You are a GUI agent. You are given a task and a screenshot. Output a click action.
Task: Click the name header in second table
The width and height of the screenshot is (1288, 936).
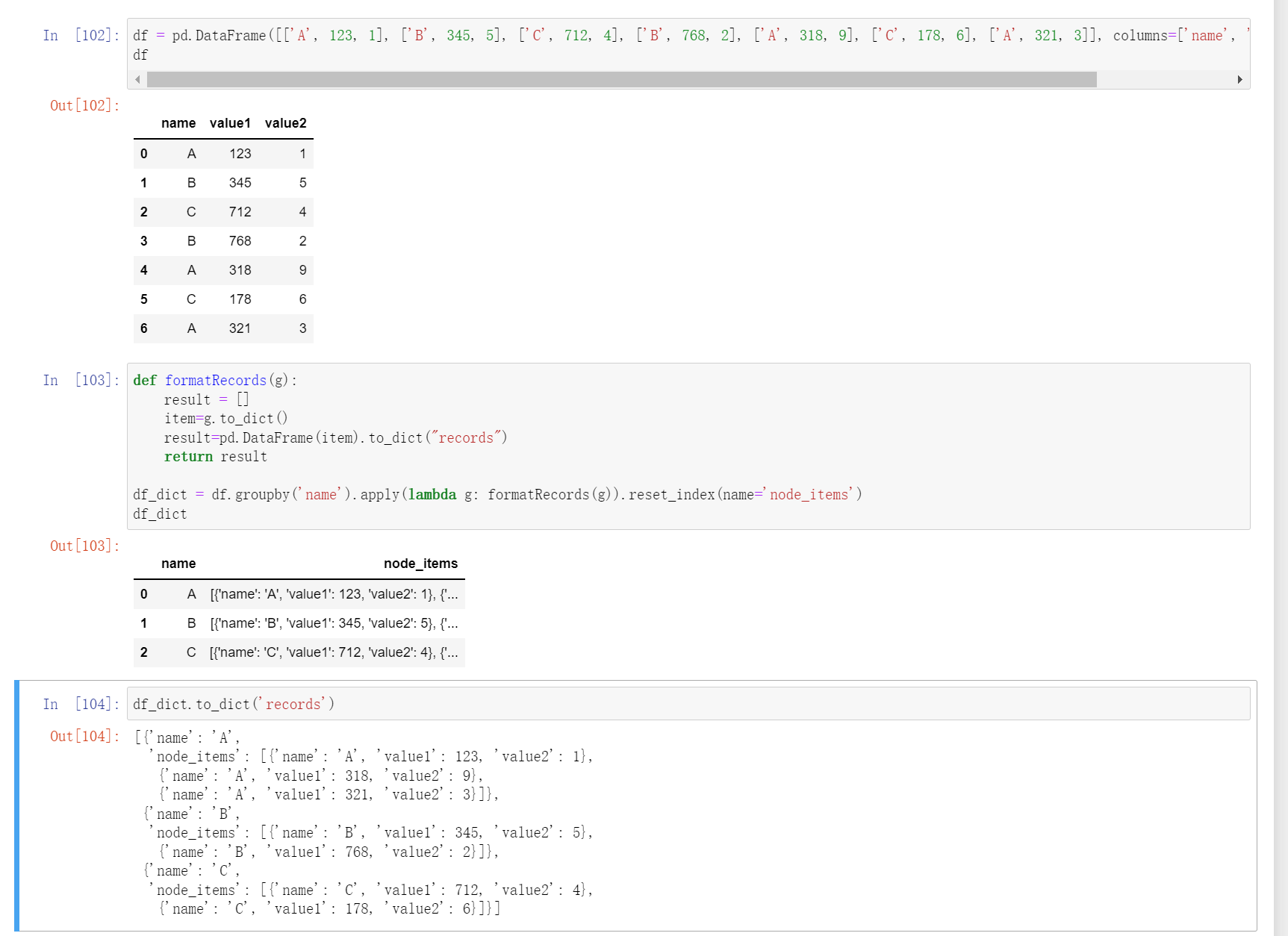pos(178,564)
